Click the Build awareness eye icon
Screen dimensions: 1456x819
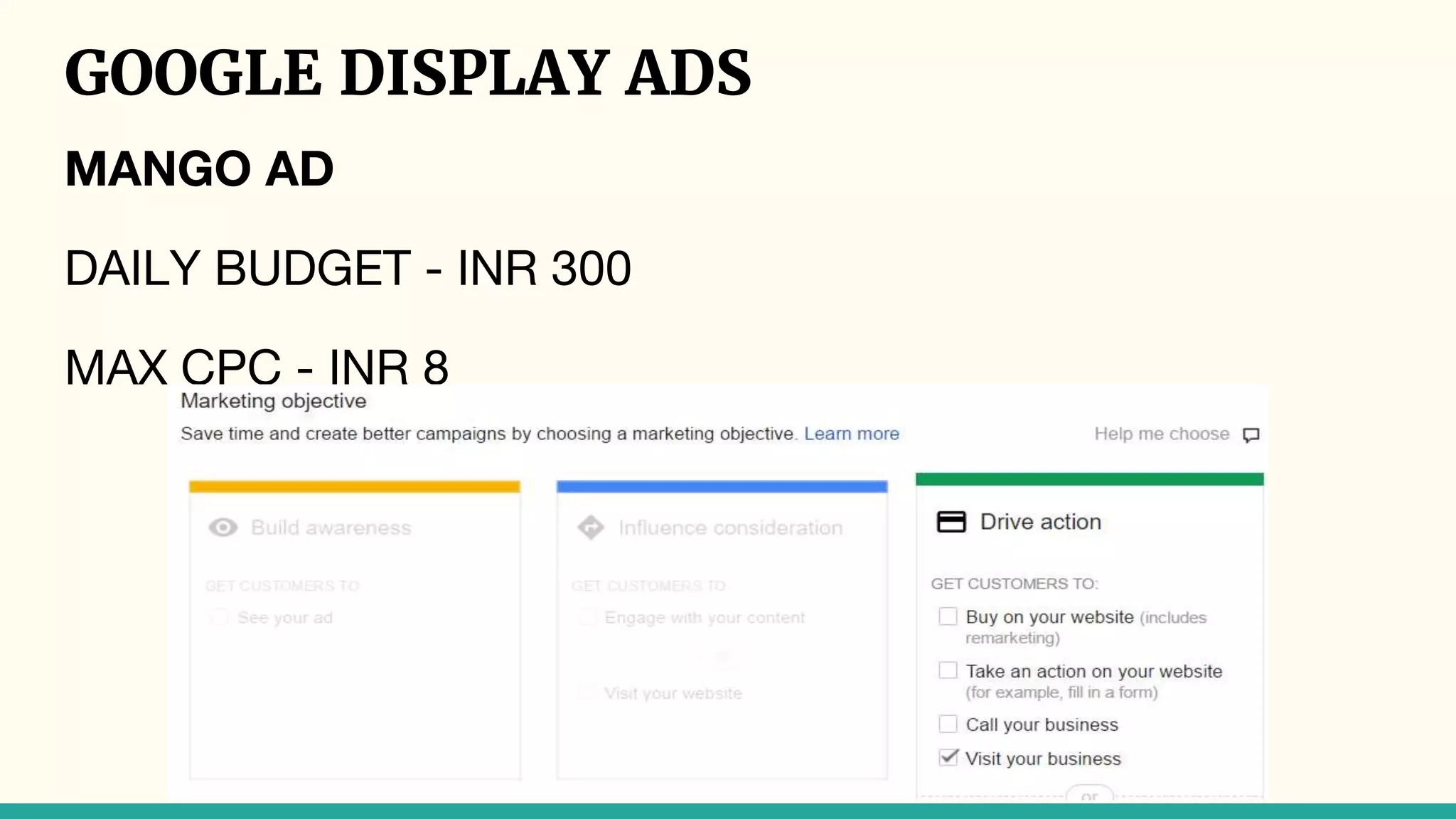click(223, 528)
